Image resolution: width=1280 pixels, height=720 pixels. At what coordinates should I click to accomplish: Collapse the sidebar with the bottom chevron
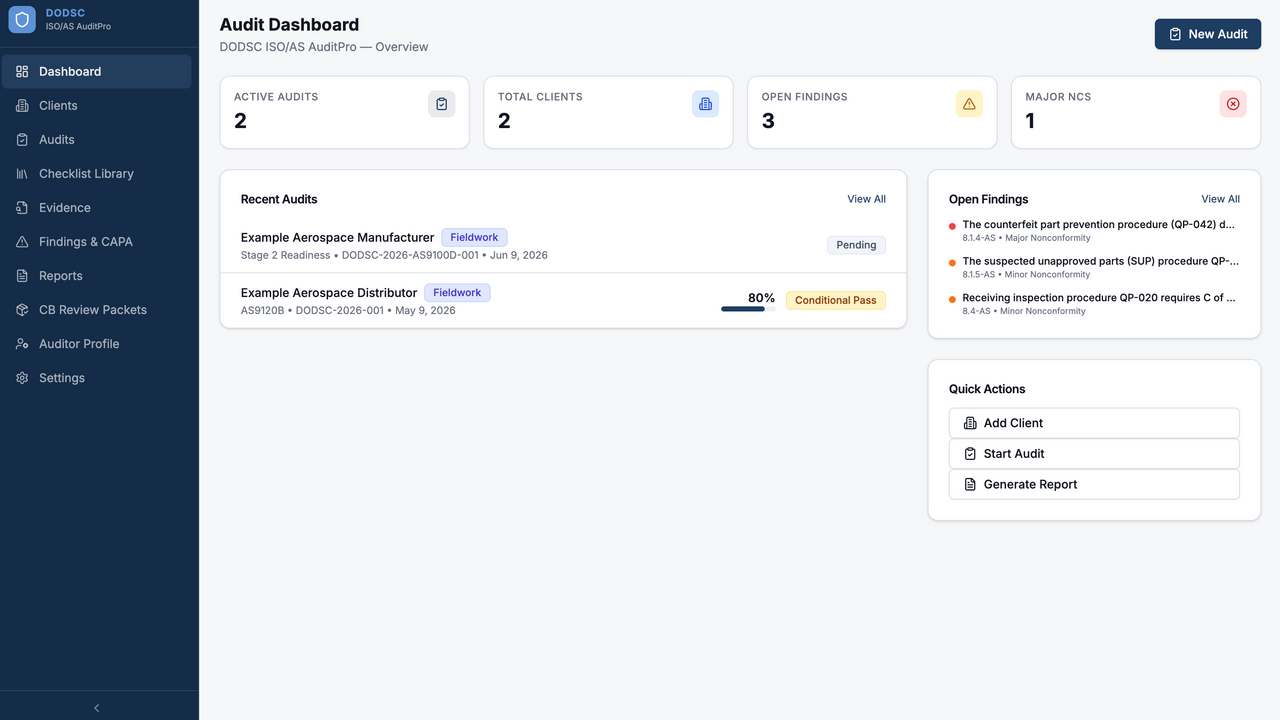click(97, 708)
